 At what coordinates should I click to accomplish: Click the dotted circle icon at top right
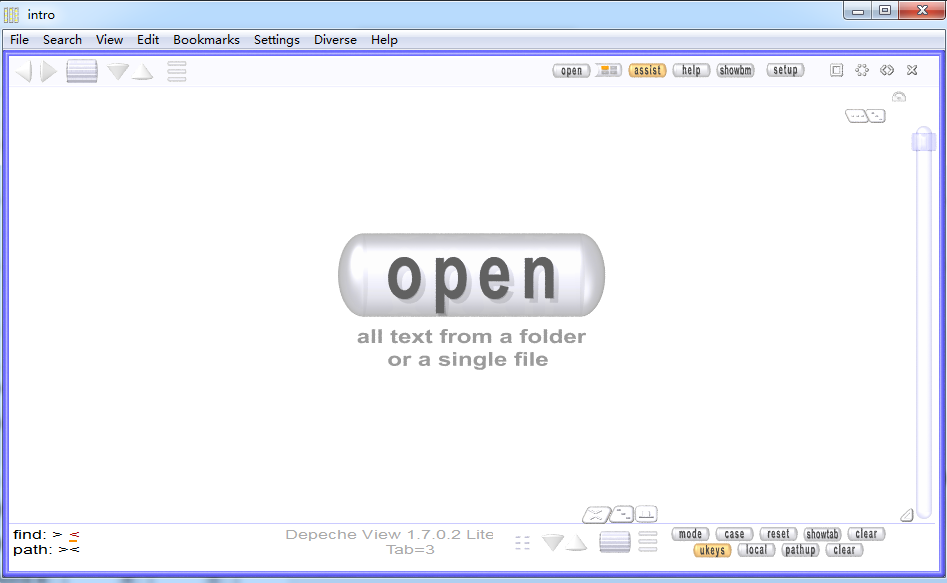[x=861, y=70]
